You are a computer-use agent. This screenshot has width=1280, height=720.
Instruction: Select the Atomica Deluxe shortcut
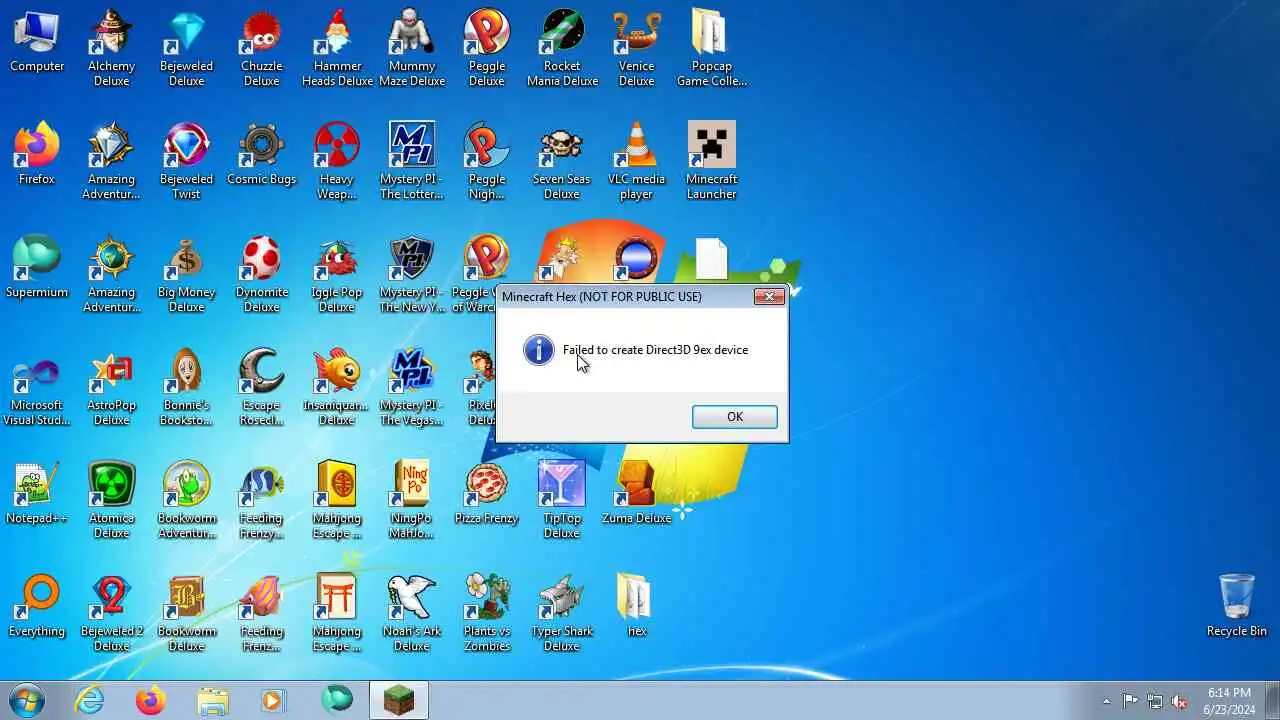pos(112,500)
